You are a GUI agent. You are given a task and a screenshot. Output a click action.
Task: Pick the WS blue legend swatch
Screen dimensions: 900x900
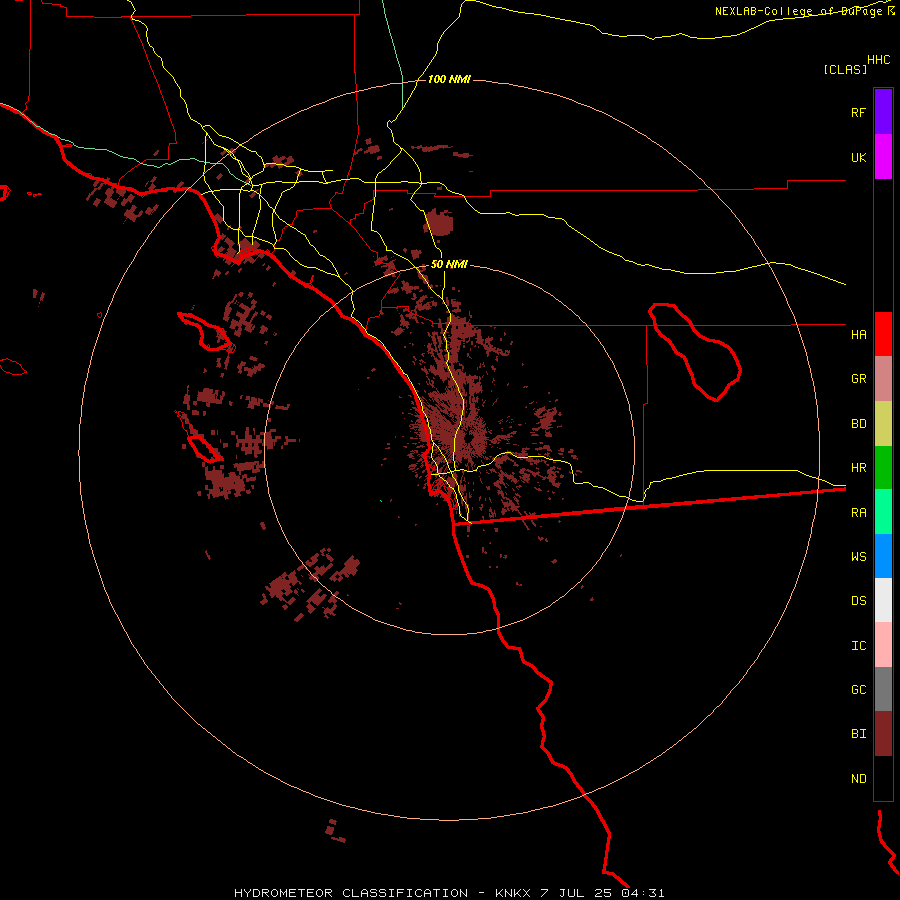coord(883,556)
